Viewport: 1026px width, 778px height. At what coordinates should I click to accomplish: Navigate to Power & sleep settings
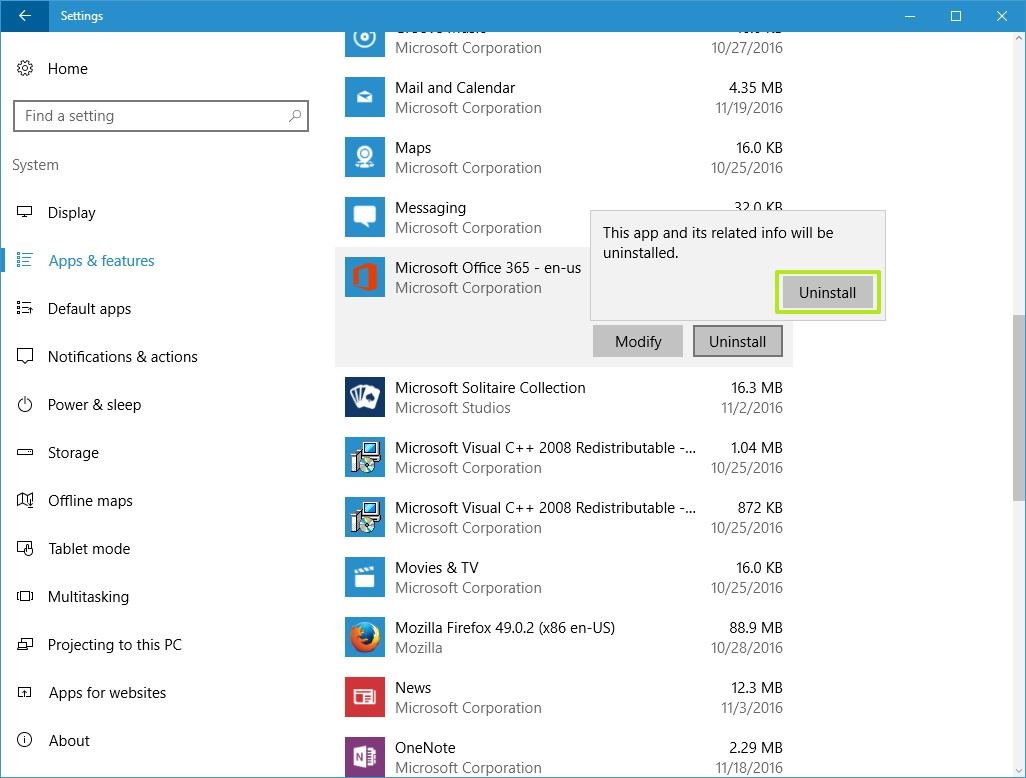(94, 405)
